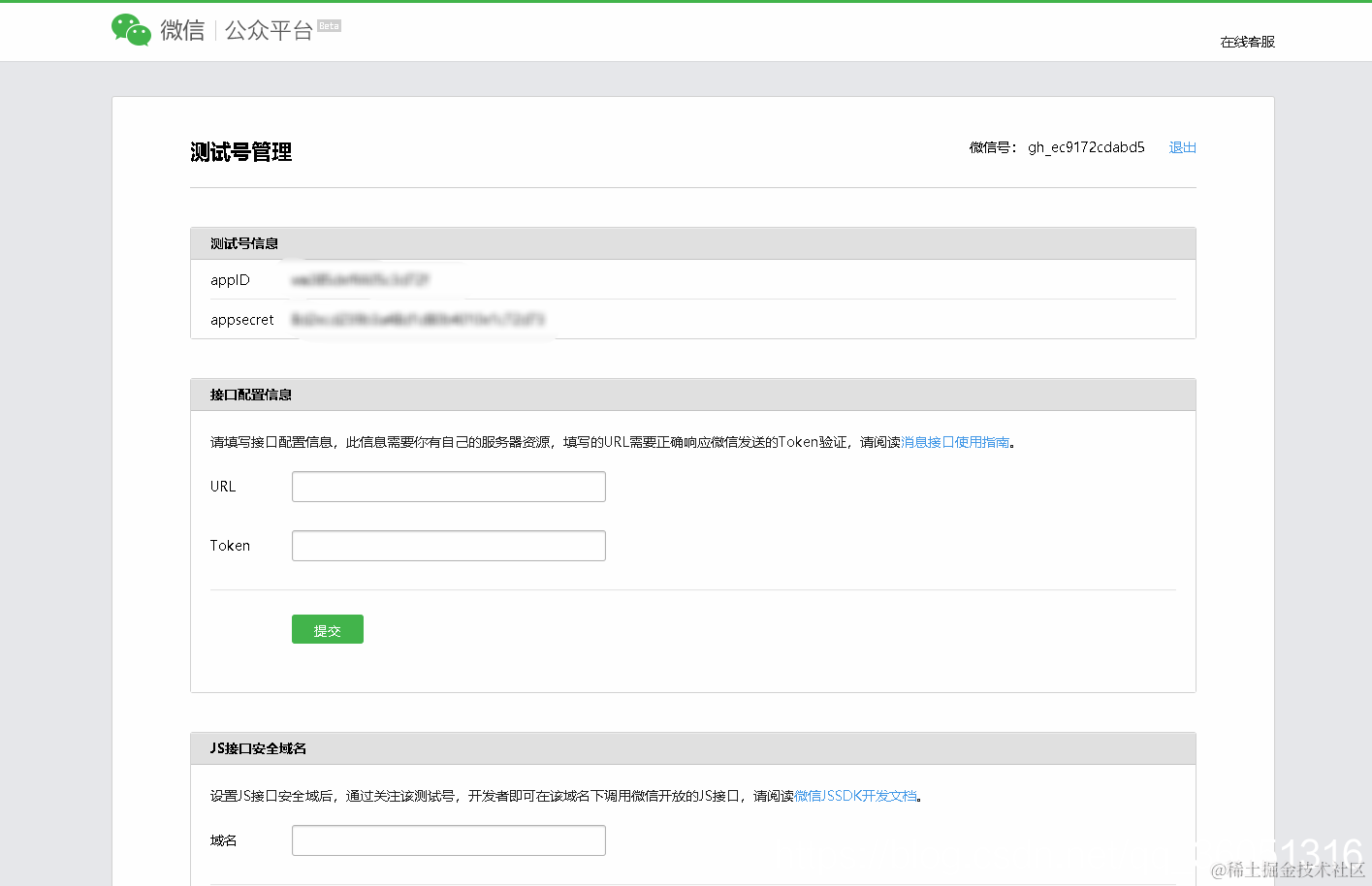Click inside the Token input field
The height and width of the screenshot is (886, 1372).
point(448,545)
